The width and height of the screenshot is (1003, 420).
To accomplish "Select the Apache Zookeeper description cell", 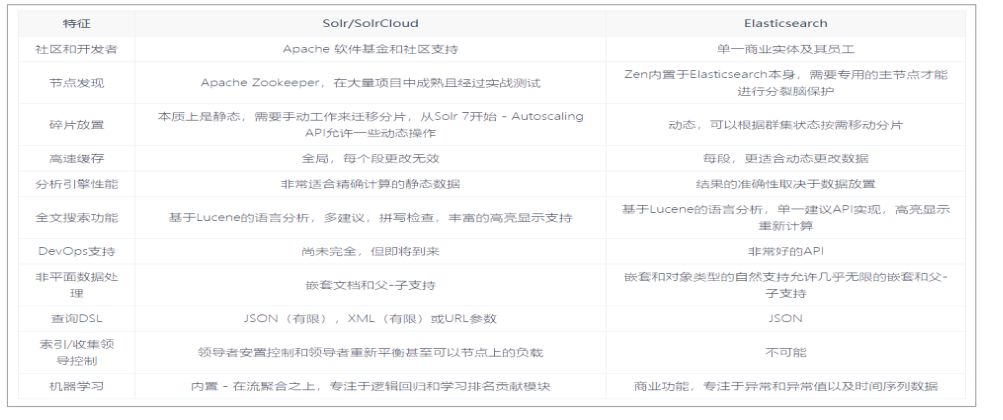I will click(370, 83).
